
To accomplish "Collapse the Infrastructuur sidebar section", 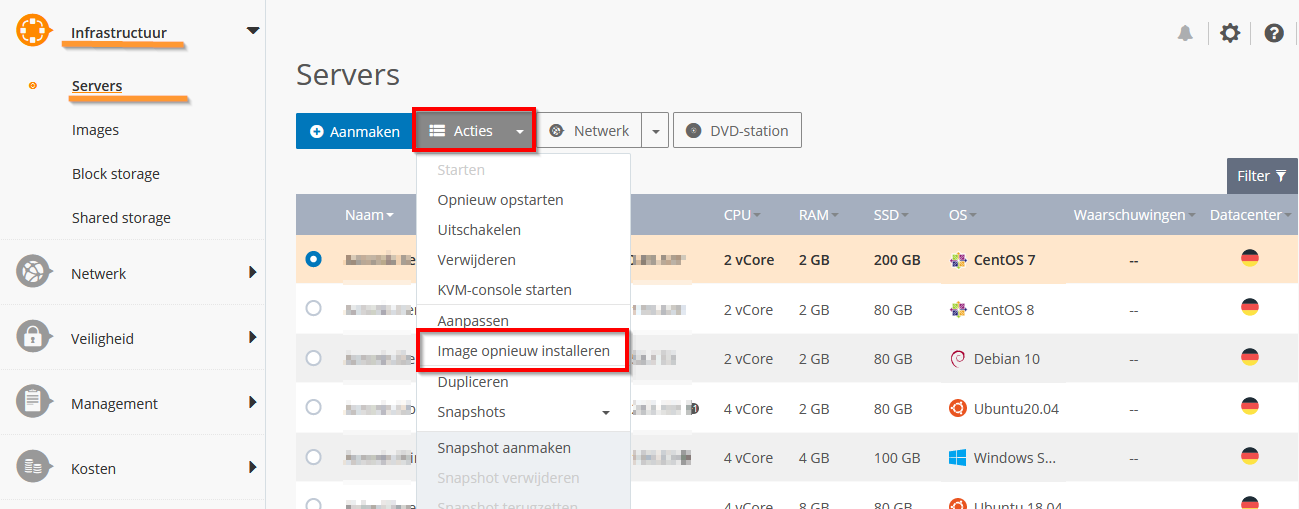I will (x=252, y=31).
